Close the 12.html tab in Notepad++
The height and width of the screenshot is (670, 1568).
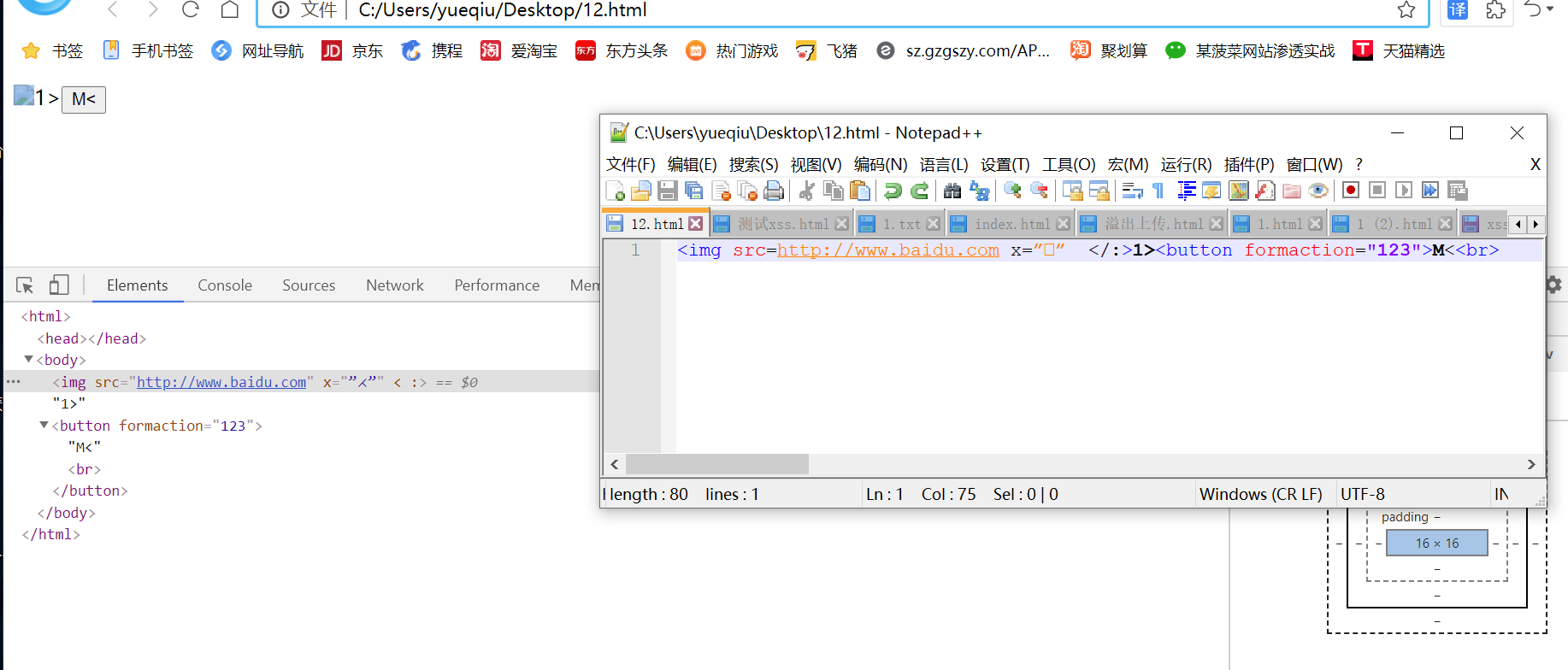coord(696,224)
